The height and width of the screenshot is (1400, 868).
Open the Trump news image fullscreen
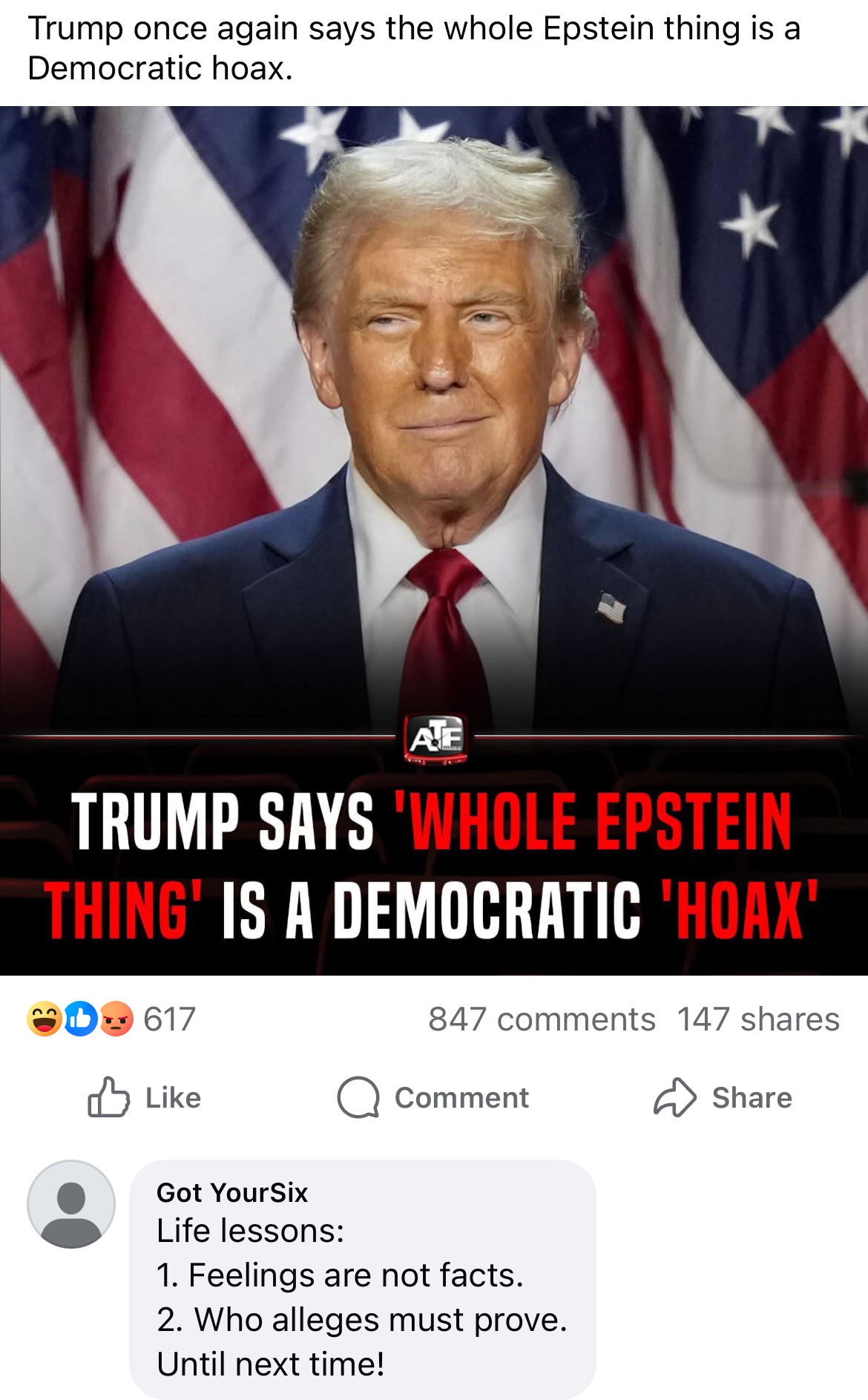coord(434,540)
